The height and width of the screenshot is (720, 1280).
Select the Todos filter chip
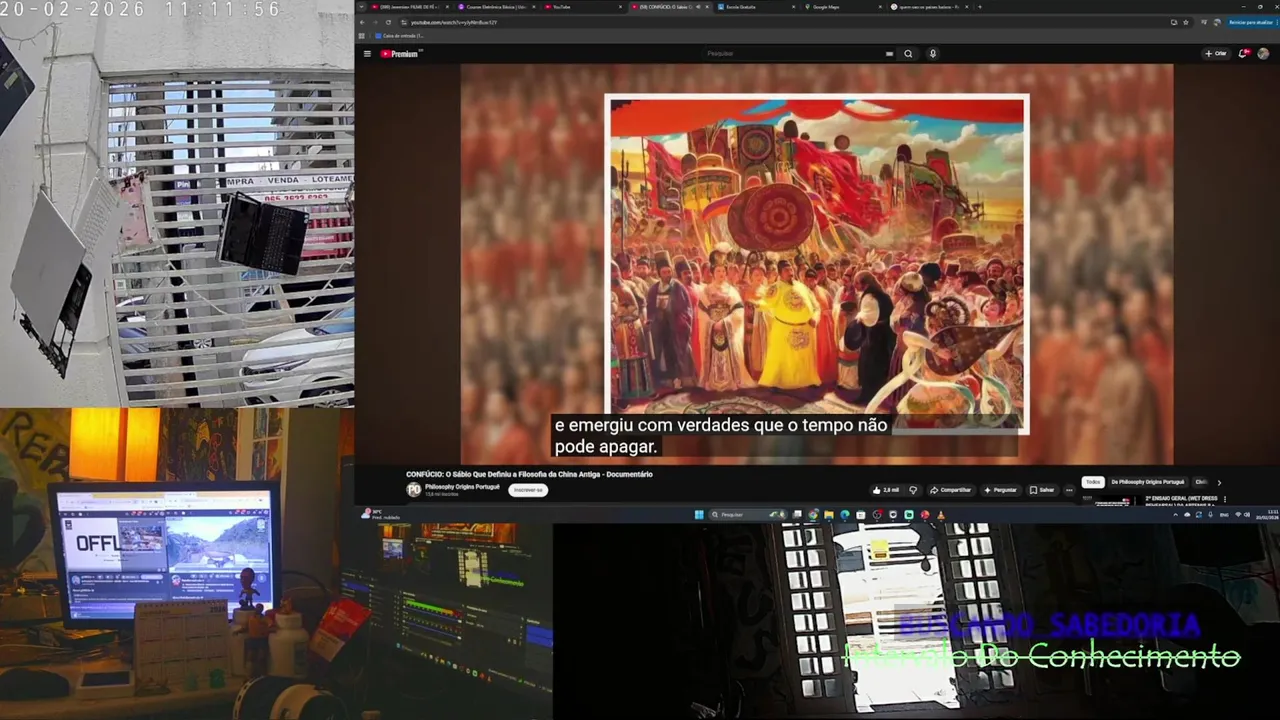click(1092, 482)
